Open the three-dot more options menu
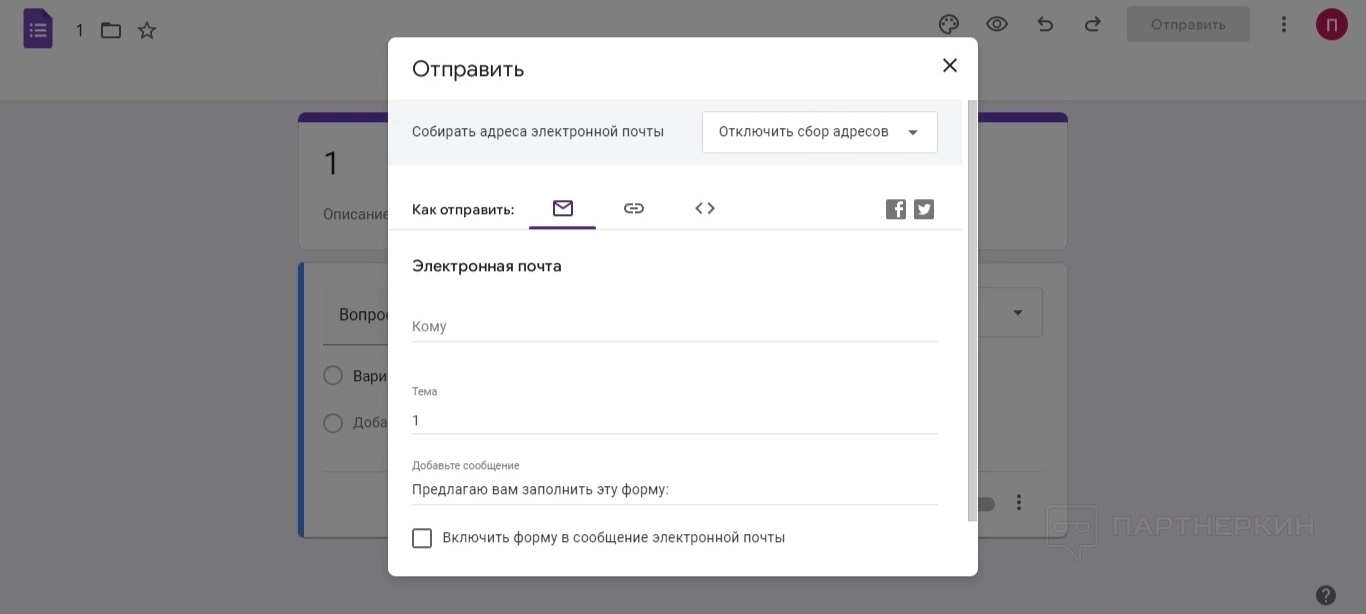 click(x=1284, y=25)
